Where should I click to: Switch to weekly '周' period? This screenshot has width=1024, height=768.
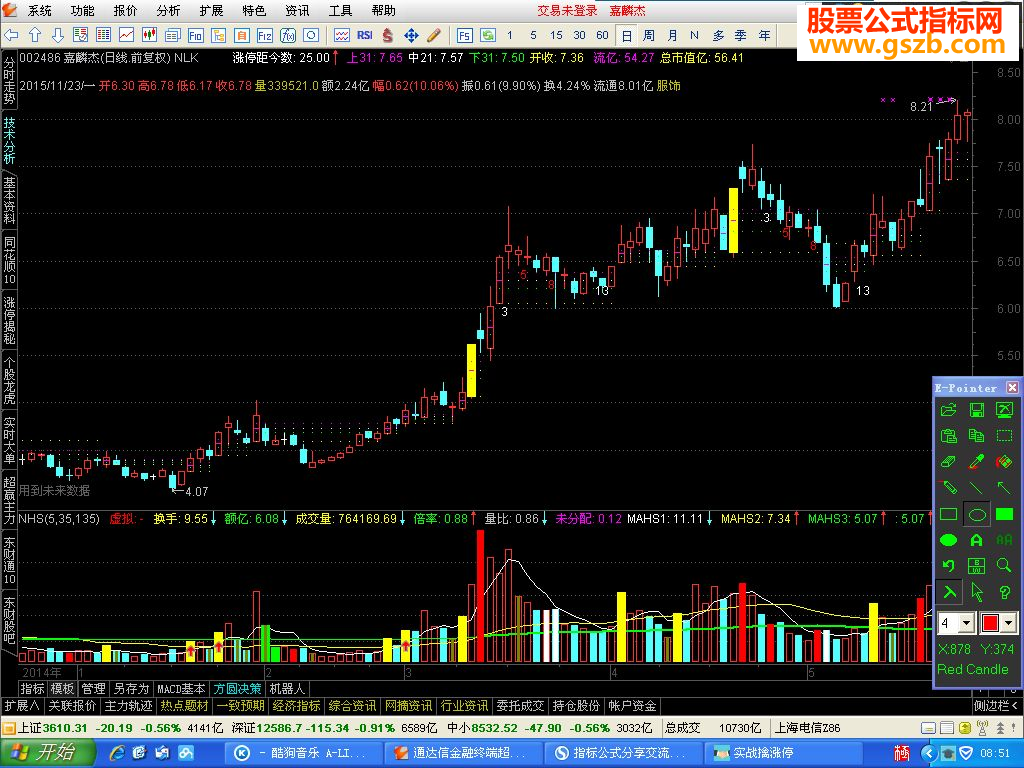tap(648, 35)
